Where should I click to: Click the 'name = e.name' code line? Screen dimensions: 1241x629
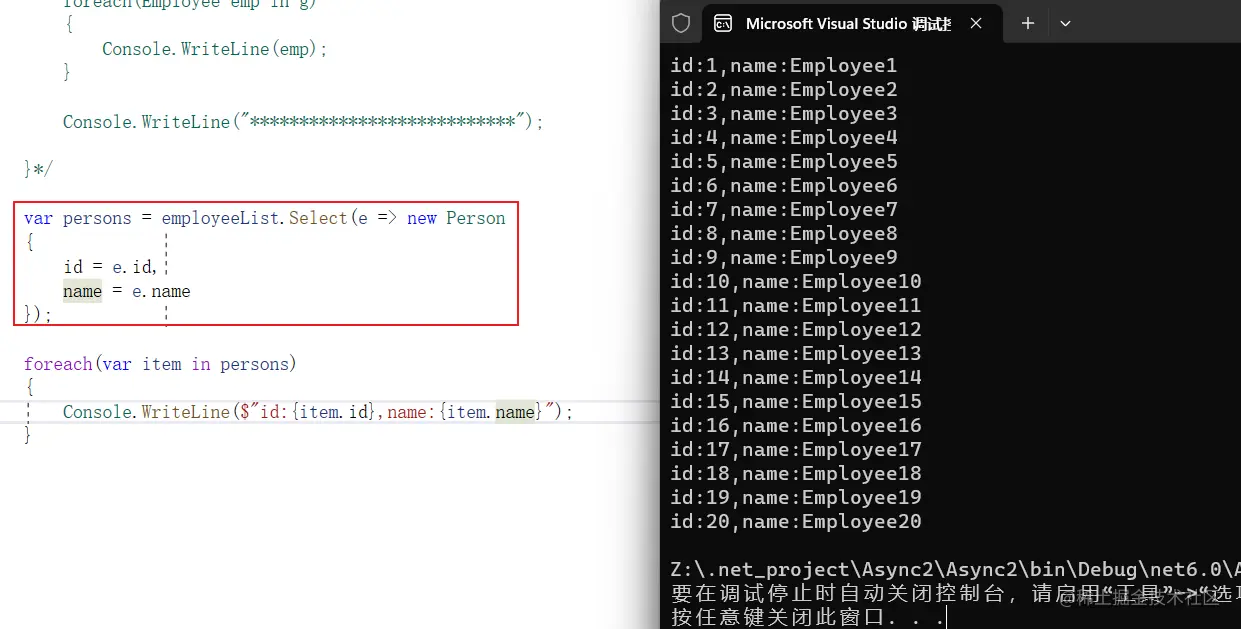click(126, 292)
